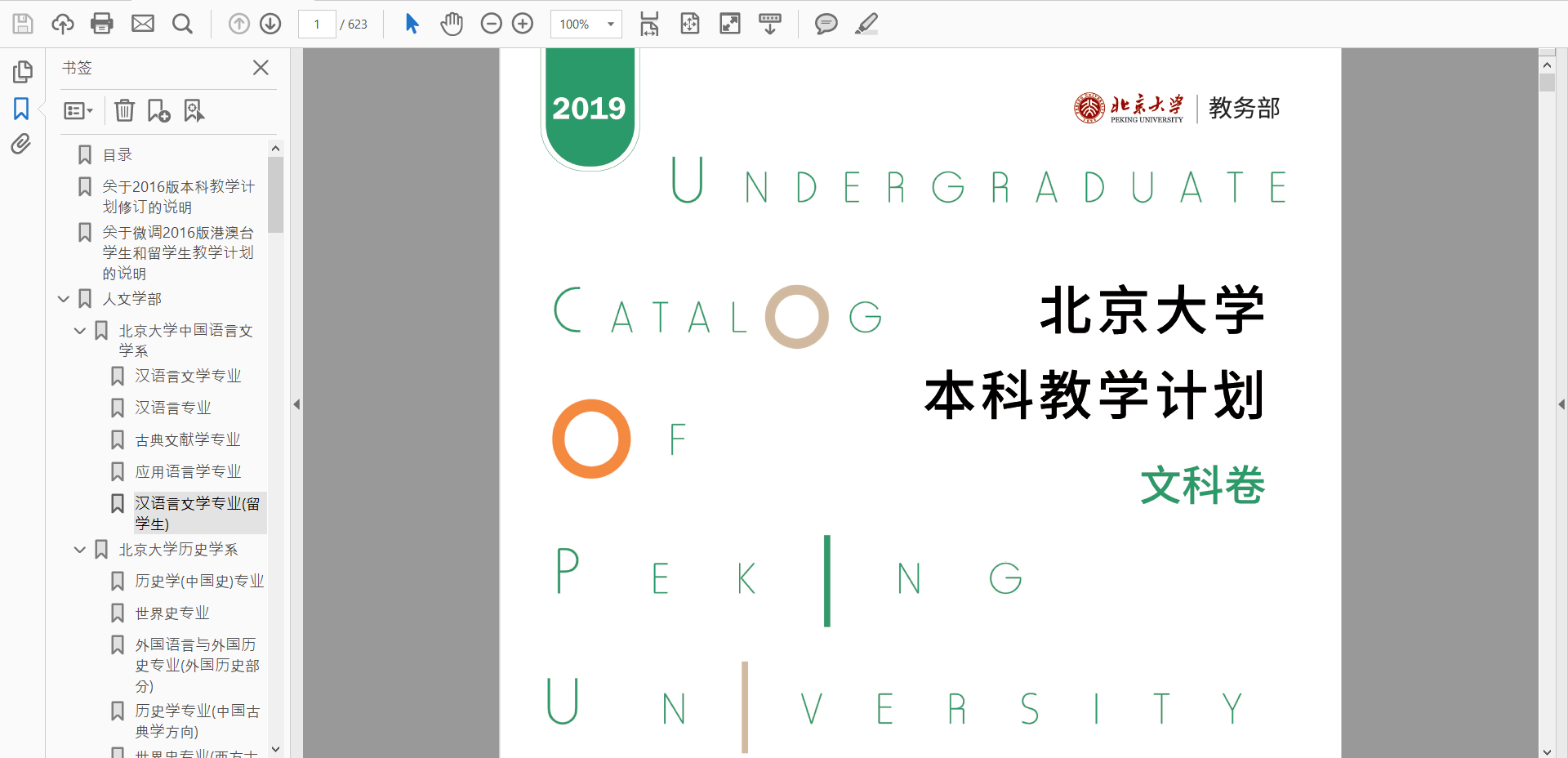This screenshot has width=1568, height=758.
Task: Zoom in with plus button
Action: coord(523,24)
